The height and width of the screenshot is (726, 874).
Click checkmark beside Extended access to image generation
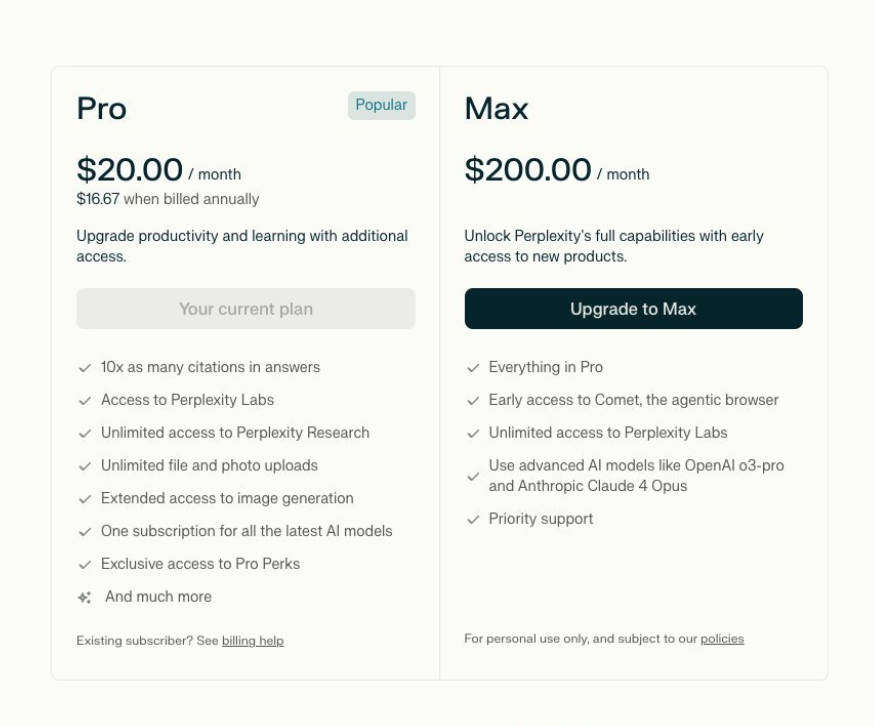pos(85,499)
